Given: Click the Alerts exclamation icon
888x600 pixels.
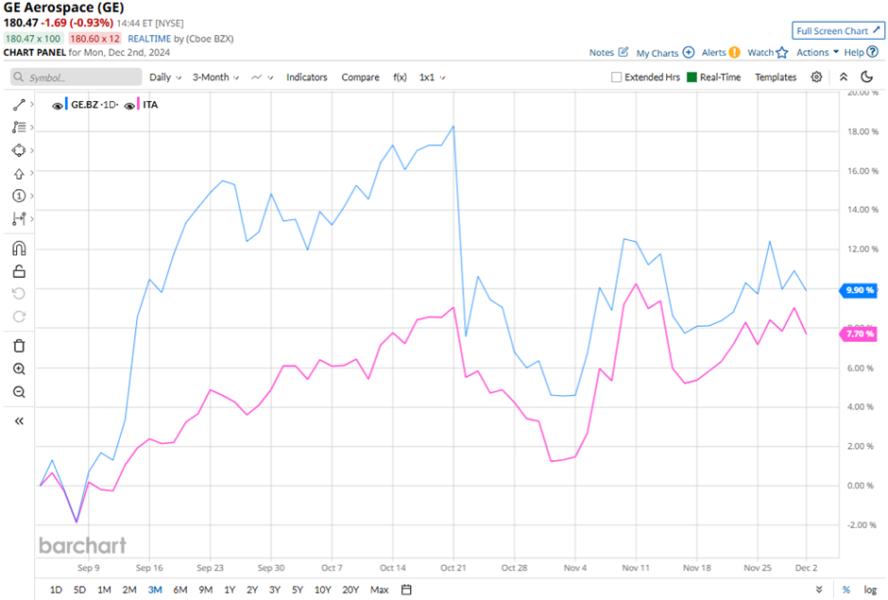Looking at the screenshot, I should [x=734, y=52].
